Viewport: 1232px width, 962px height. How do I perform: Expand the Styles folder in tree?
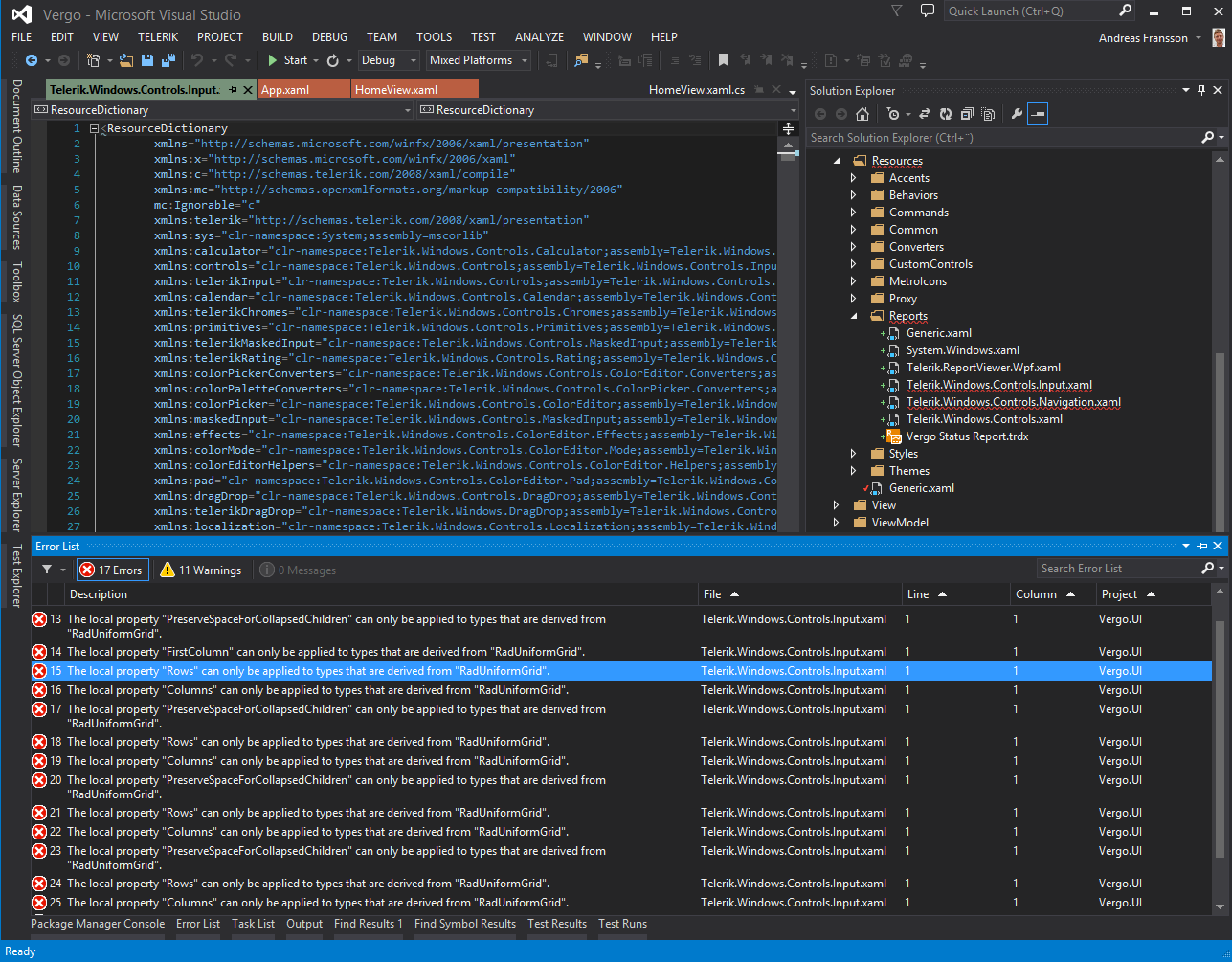click(x=854, y=454)
